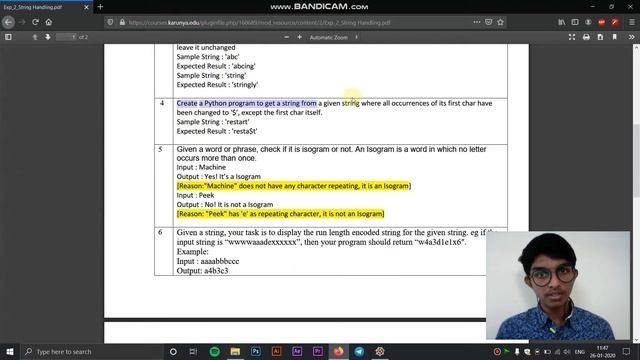Open Cortana from taskbar
The height and width of the screenshot is (360, 640).
[x=173, y=351]
